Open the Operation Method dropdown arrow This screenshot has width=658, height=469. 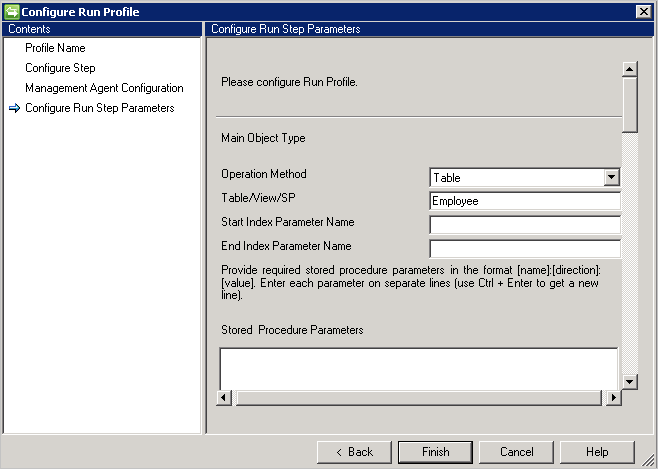coord(611,177)
